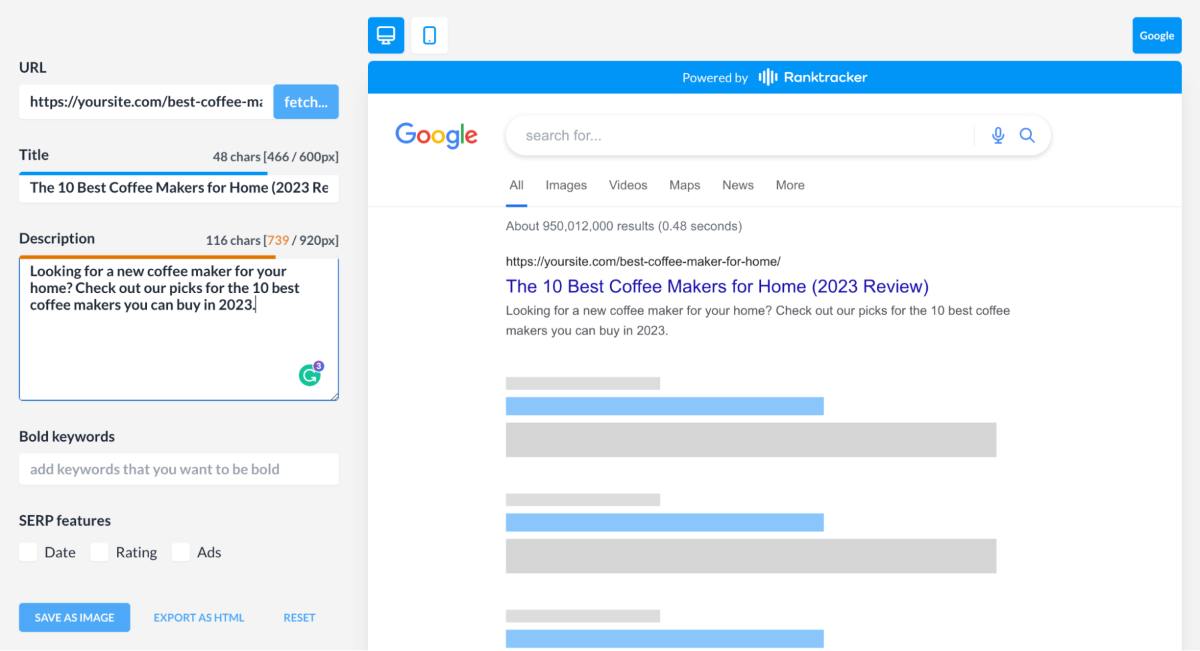The image size is (1200, 651).
Task: Click inside the Title input field
Action: pos(179,188)
